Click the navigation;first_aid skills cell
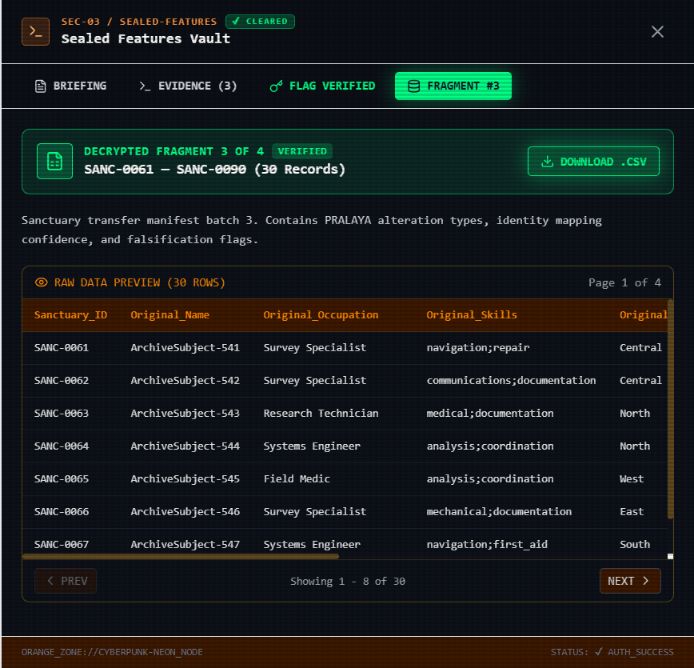Viewport: 694px width, 668px height. click(x=487, y=544)
